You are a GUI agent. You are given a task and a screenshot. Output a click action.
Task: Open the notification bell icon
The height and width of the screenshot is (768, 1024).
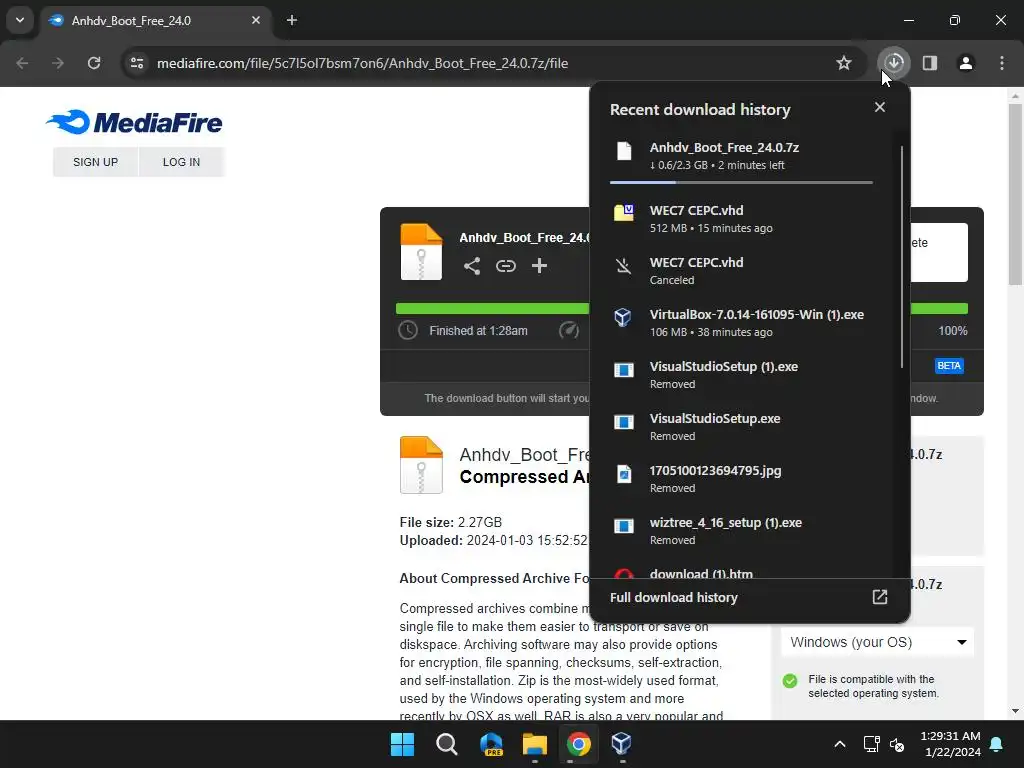coord(997,744)
